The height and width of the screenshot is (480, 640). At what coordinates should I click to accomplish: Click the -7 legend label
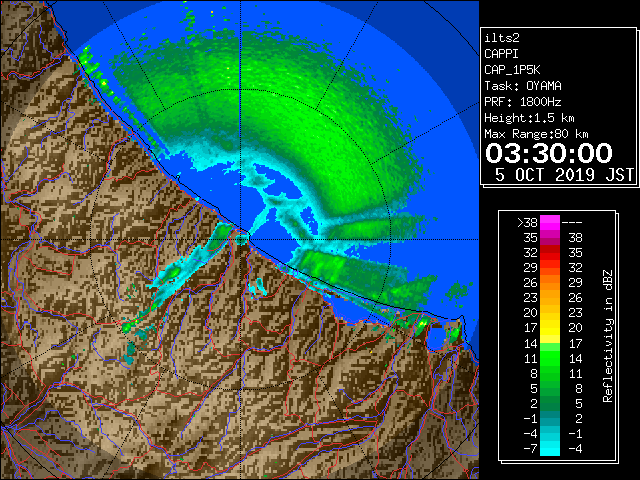coord(530,448)
